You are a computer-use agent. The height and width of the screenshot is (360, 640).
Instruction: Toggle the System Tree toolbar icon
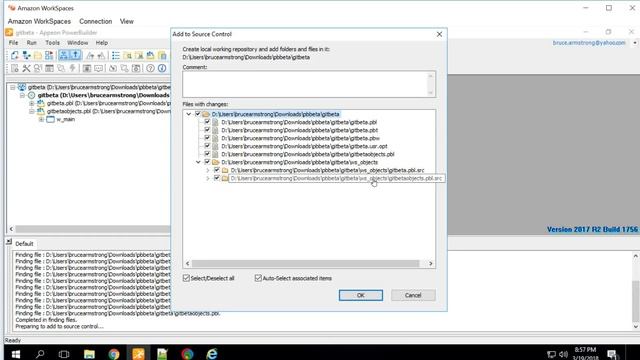click(x=64, y=55)
